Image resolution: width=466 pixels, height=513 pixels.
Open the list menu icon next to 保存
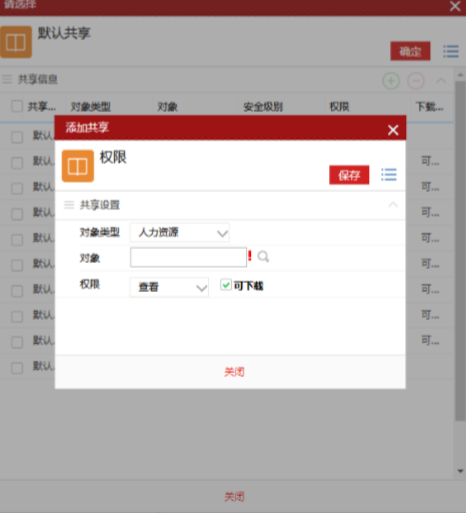click(389, 175)
